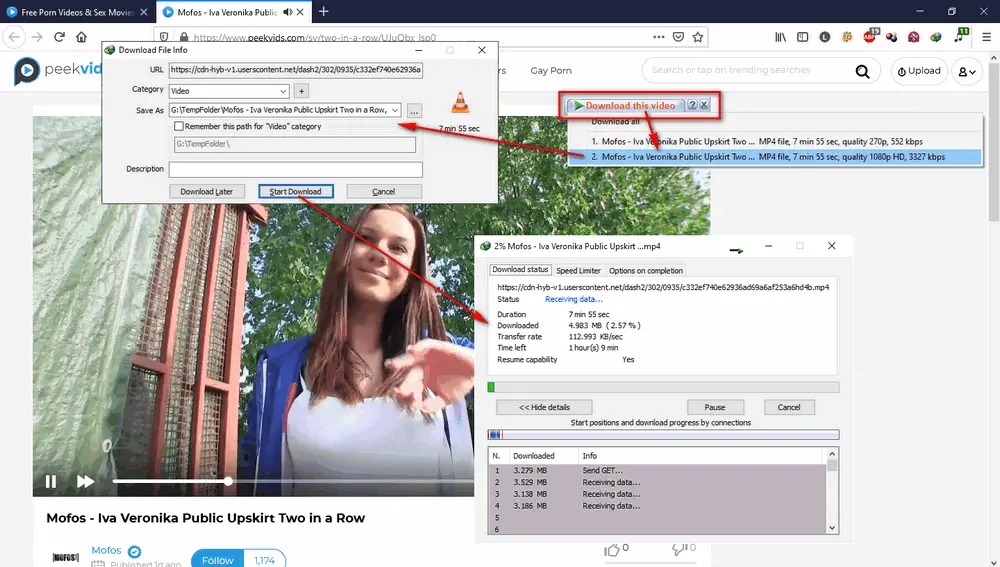Screen dimensions: 1000x567
Task: Cancel the Download File Info dialog
Action: (384, 191)
